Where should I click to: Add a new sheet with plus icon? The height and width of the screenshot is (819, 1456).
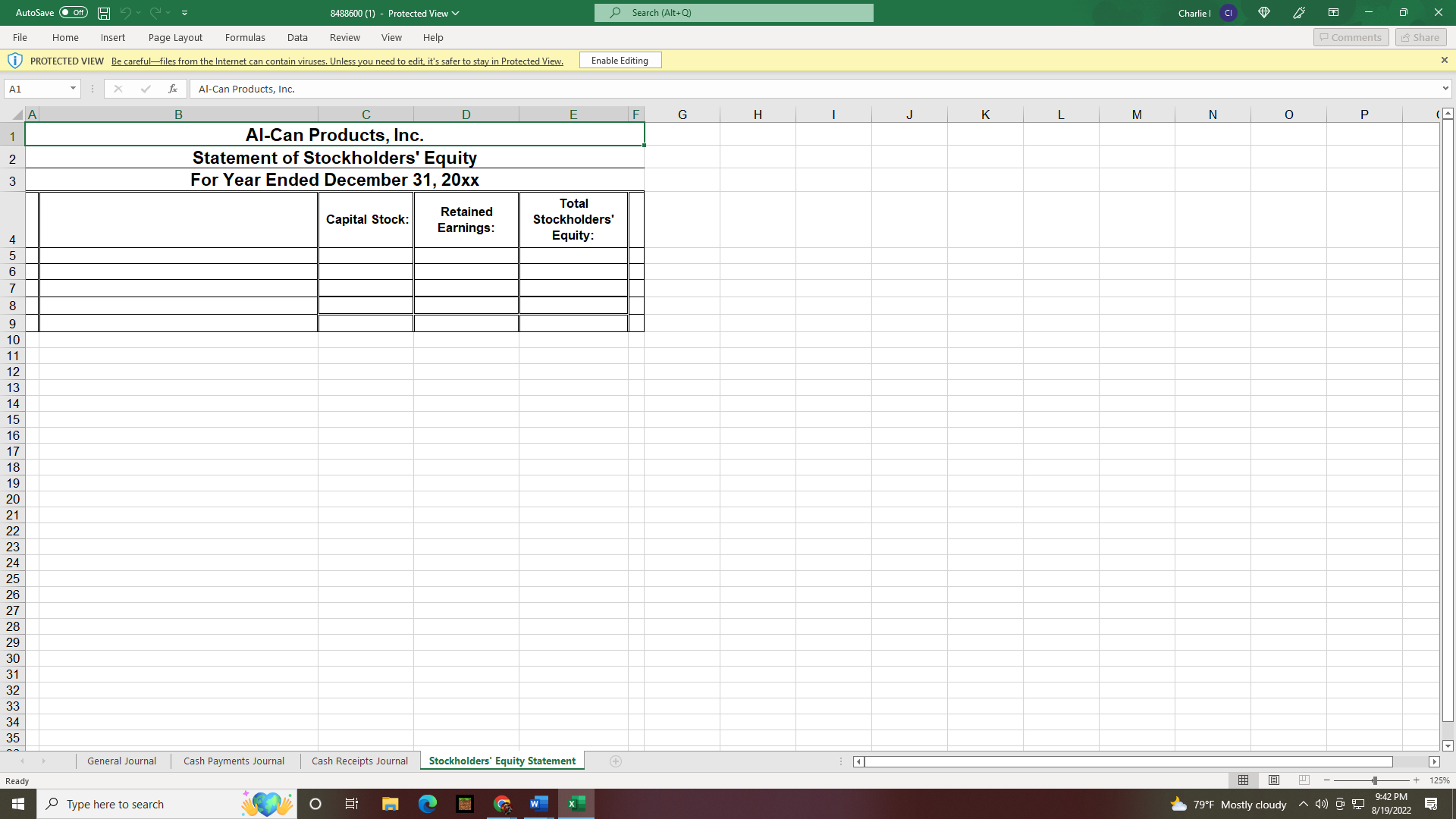(616, 761)
